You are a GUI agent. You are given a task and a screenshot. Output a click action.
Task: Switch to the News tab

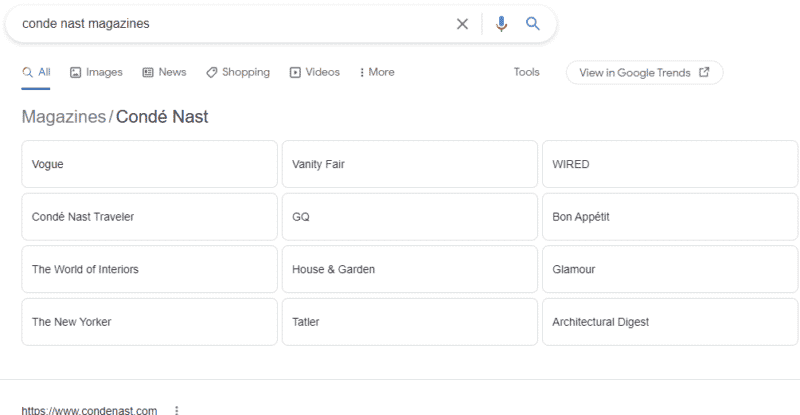(164, 72)
